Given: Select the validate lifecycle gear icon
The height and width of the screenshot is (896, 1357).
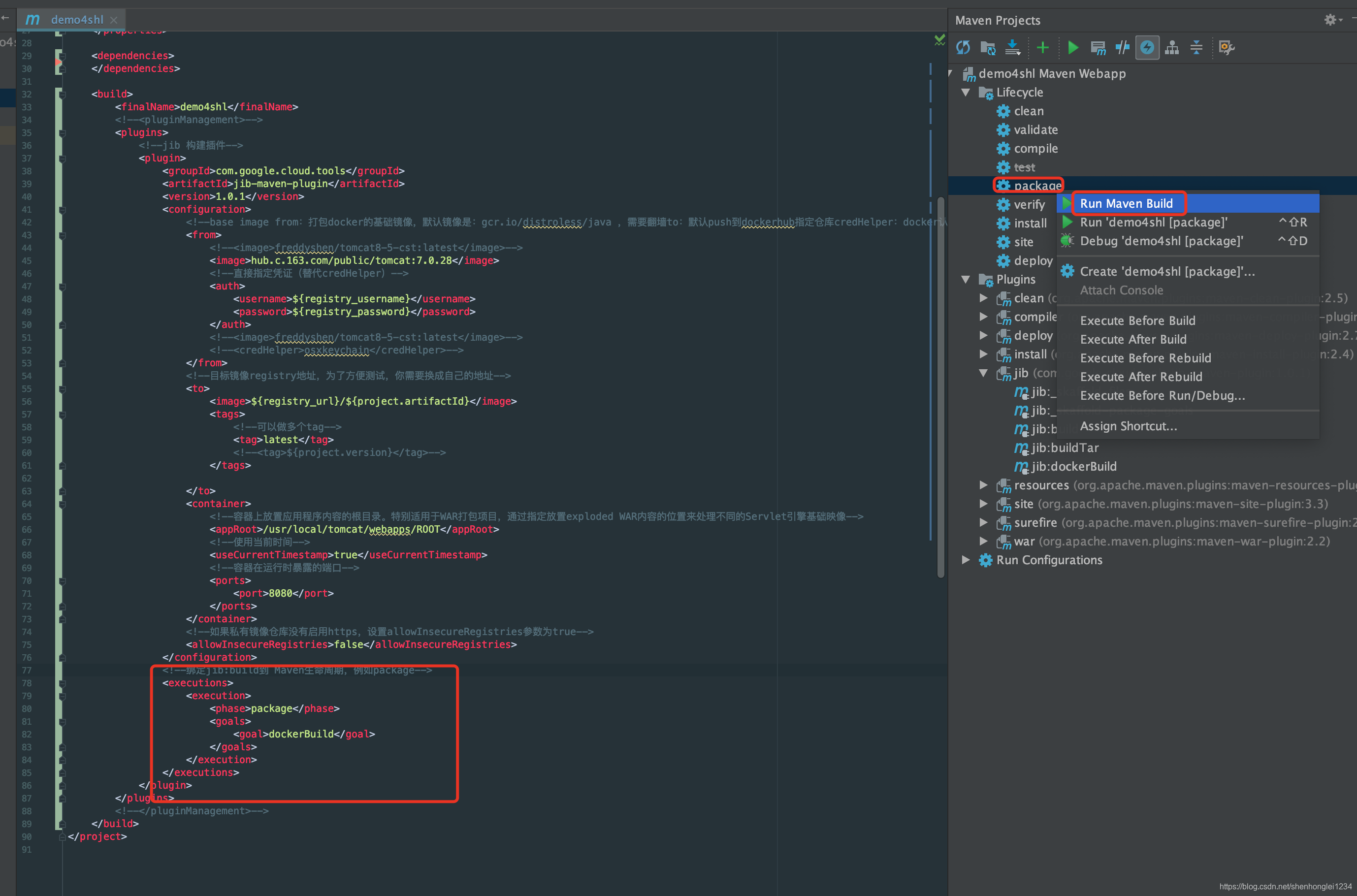Looking at the screenshot, I should click(1003, 129).
